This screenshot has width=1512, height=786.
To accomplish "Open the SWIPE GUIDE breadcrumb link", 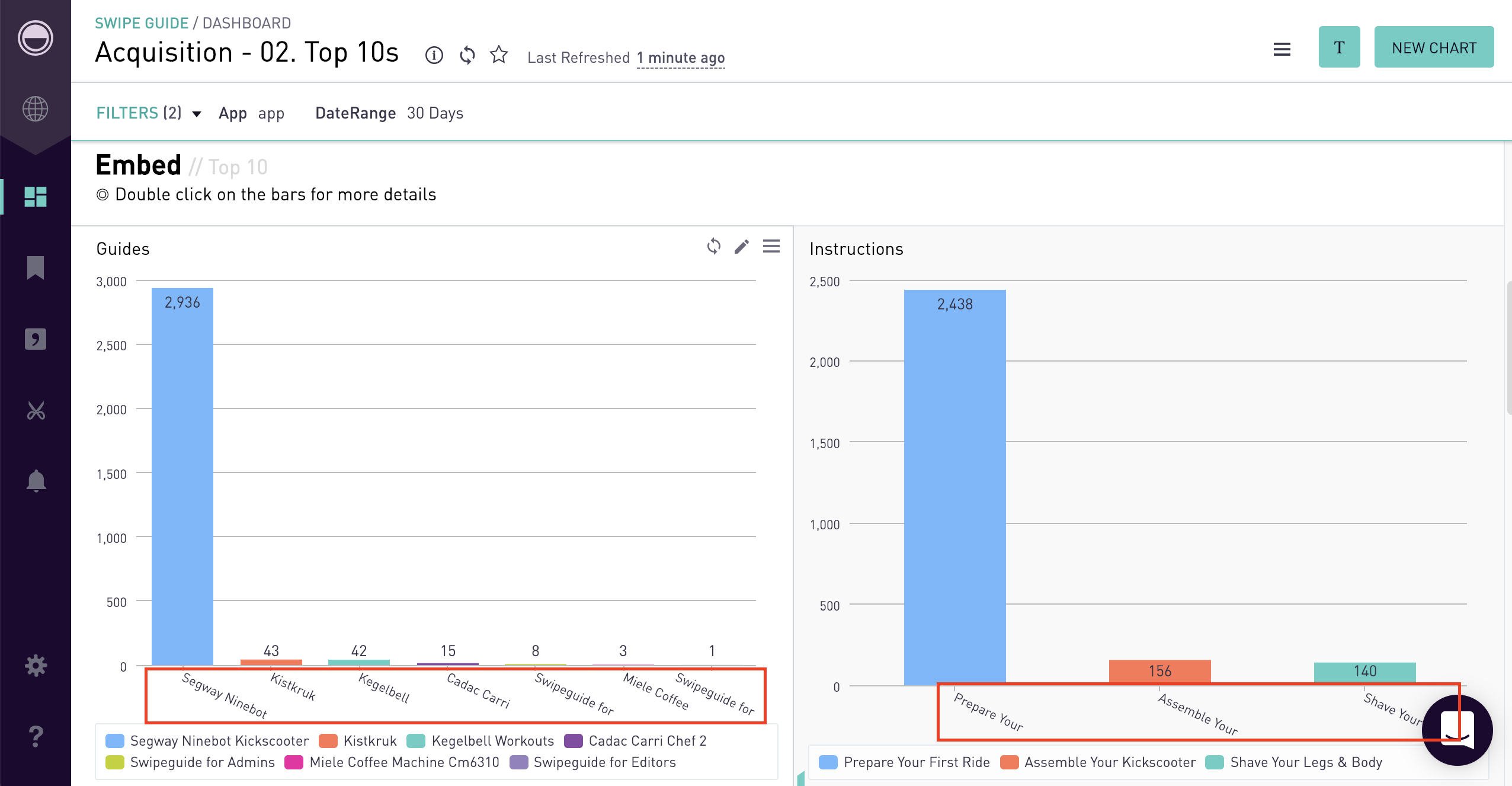I will (142, 23).
